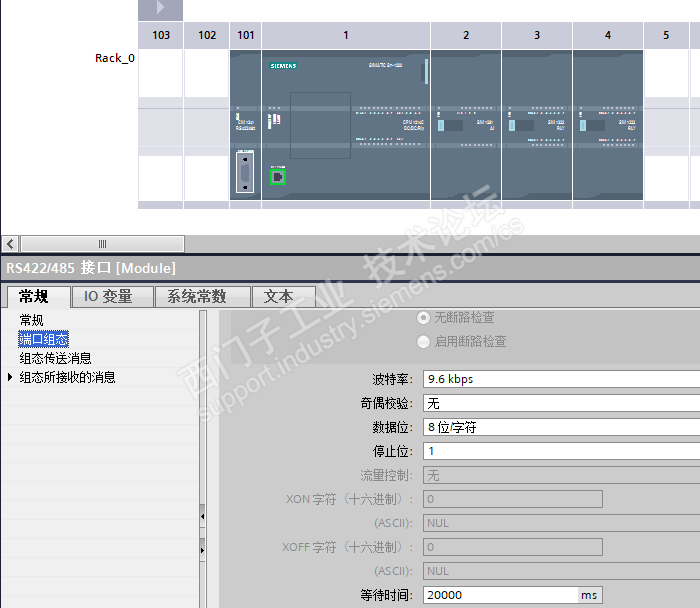Select the 无断路检查 radio button

423,318
